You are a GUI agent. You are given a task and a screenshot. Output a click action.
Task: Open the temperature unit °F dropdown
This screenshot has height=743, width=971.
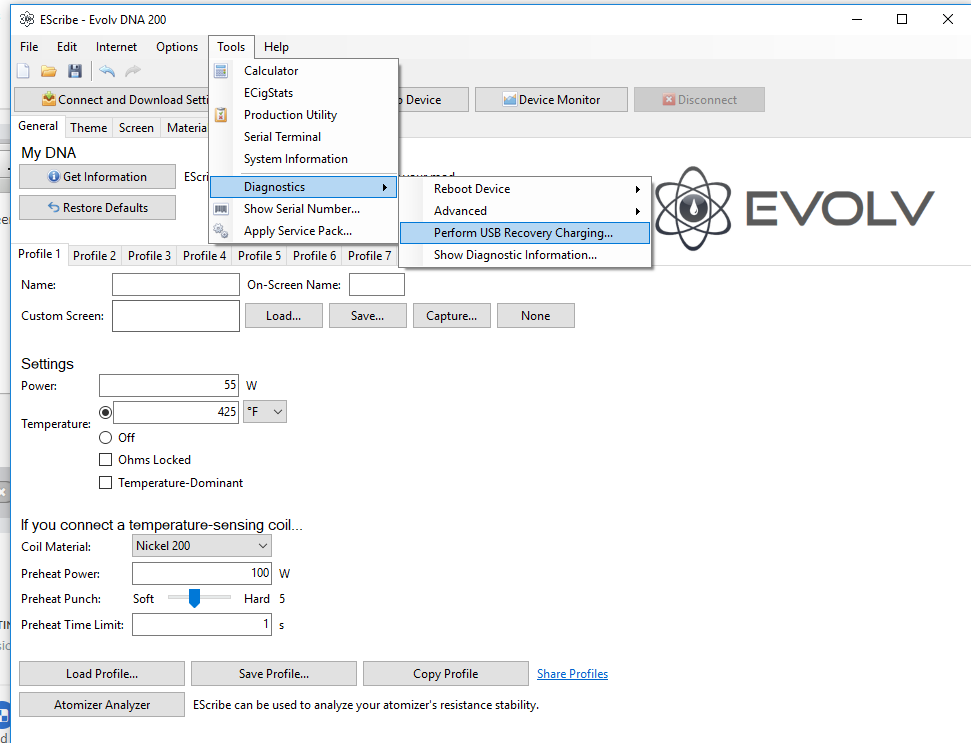point(265,412)
